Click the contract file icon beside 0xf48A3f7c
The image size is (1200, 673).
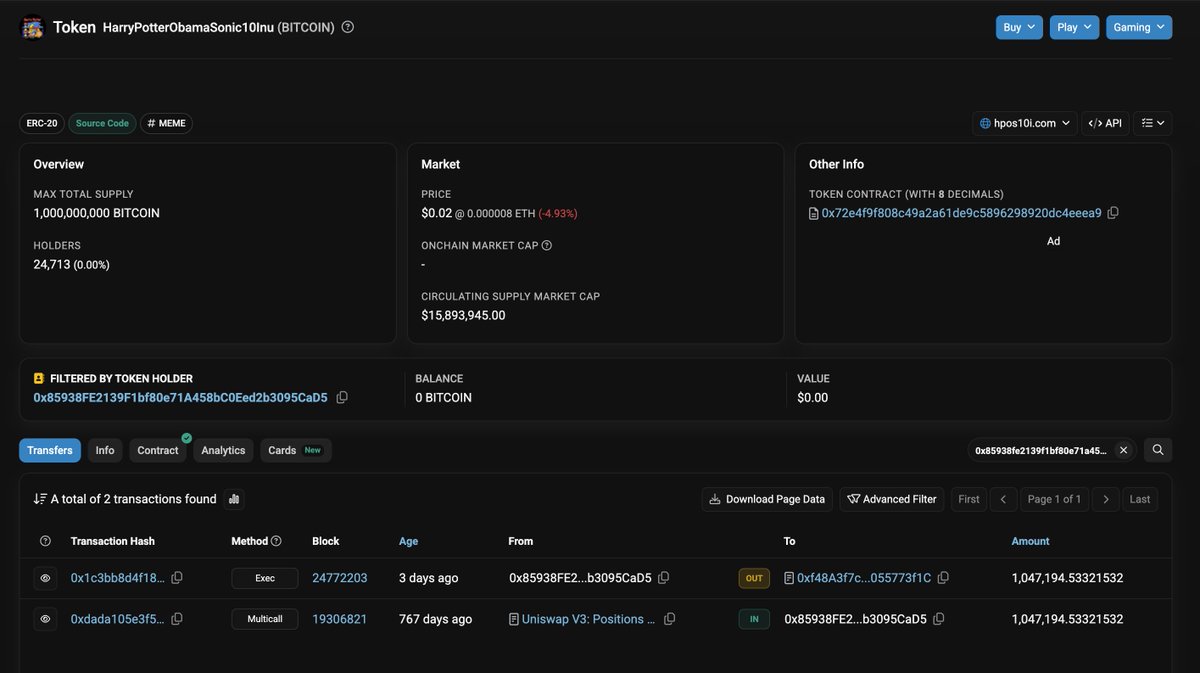(789, 578)
